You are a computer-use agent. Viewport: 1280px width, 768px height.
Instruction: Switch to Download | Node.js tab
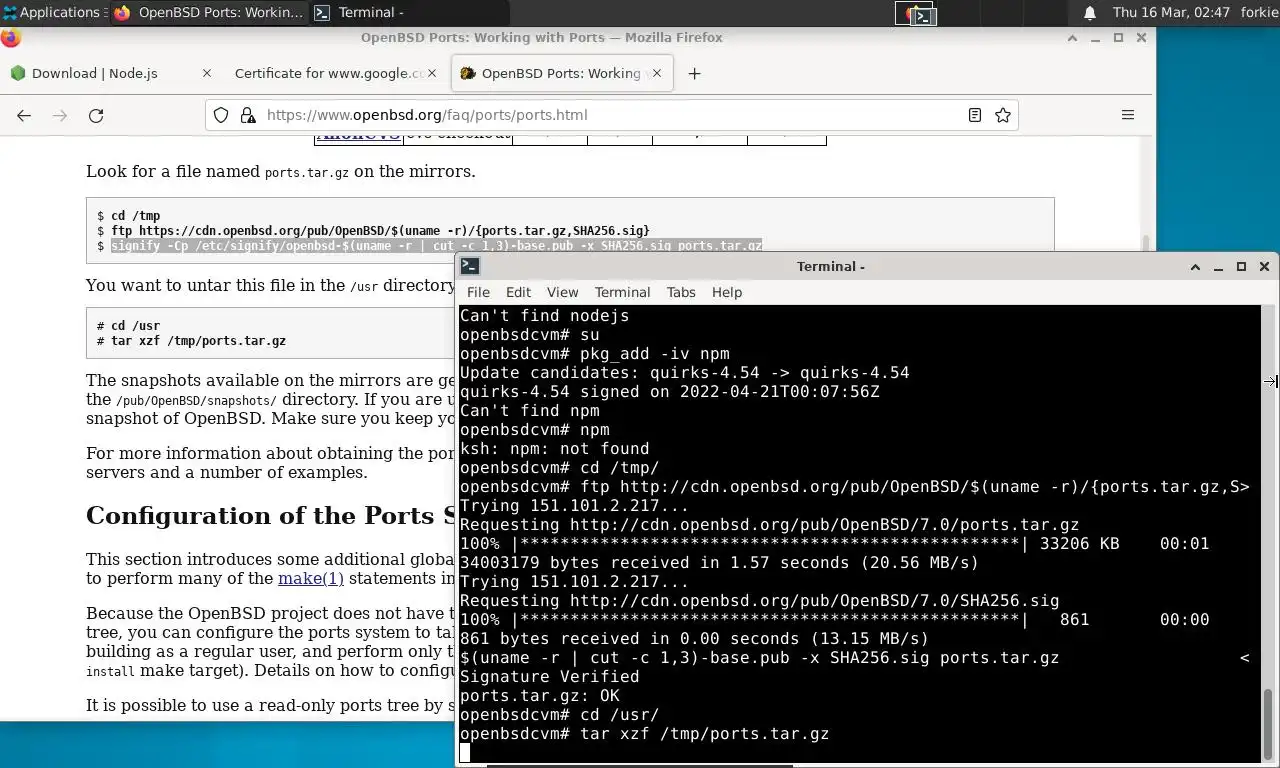110,73
